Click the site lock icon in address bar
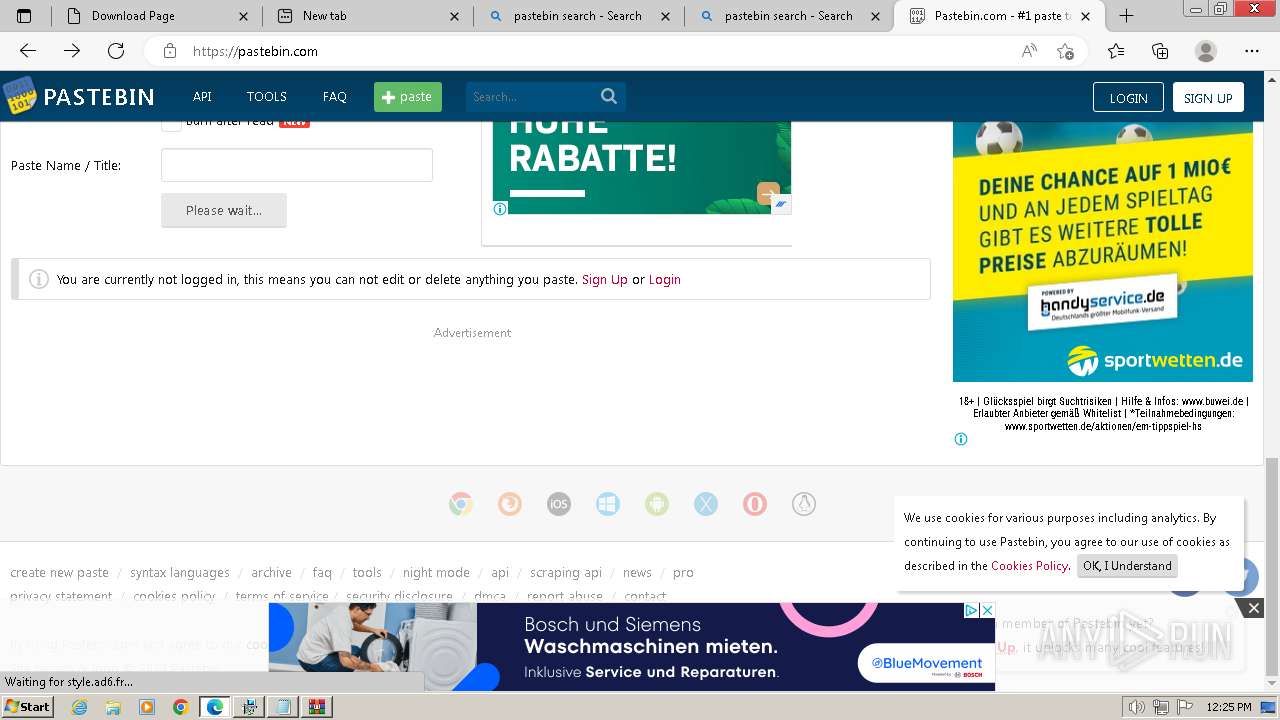Image resolution: width=1280 pixels, height=720 pixels. (x=170, y=51)
